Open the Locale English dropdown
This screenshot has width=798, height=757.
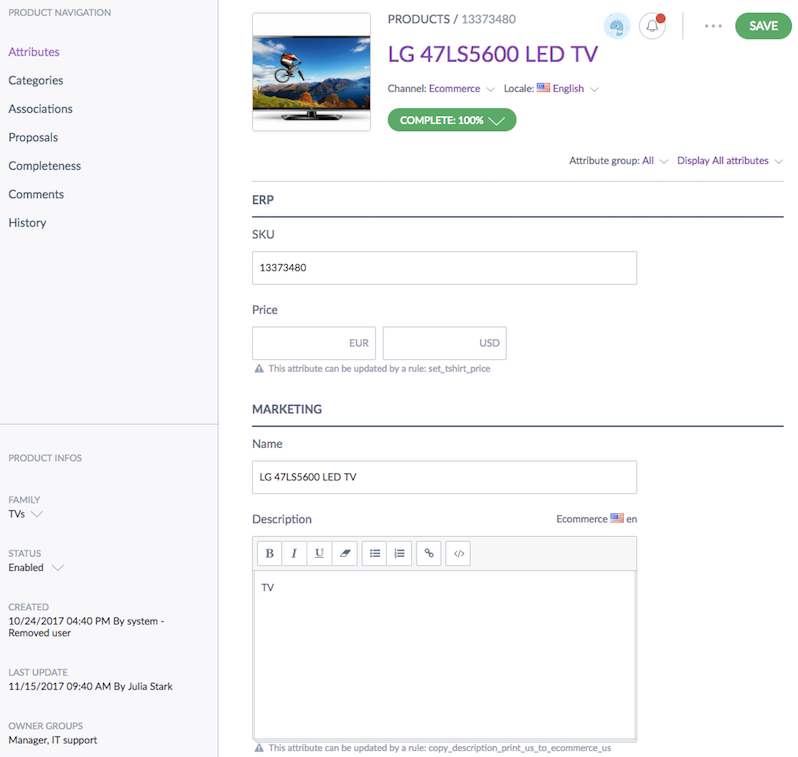tap(567, 89)
